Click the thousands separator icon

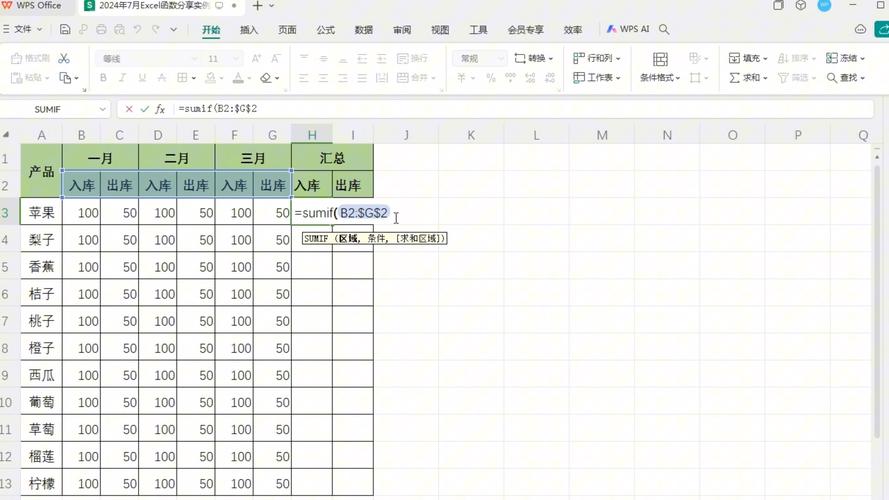tap(510, 78)
